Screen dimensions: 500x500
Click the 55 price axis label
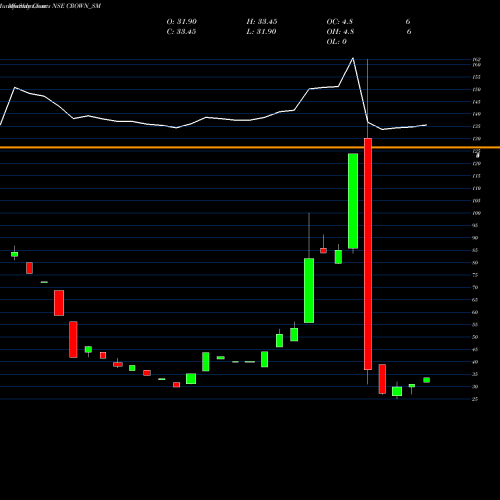coord(475,324)
